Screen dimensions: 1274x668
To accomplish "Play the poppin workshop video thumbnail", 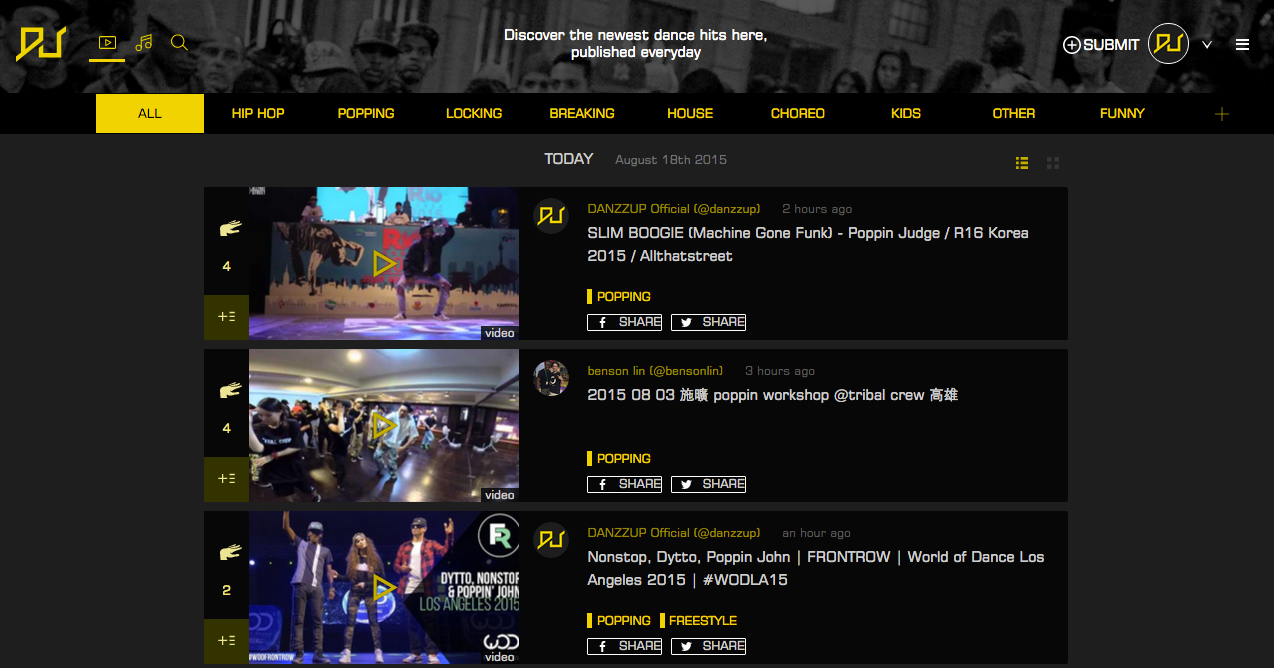I will coord(384,426).
